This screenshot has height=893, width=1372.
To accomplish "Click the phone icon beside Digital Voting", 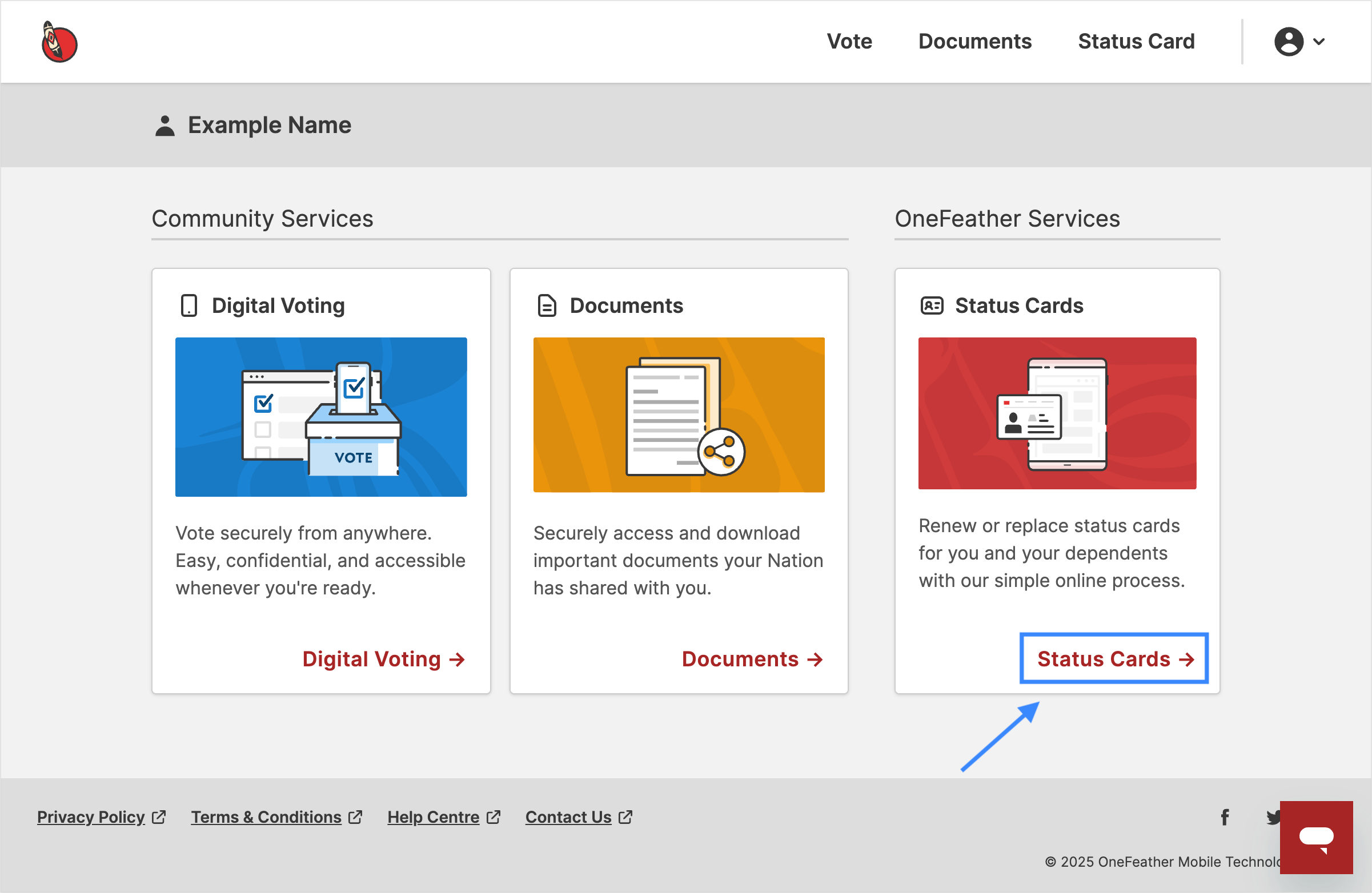I will click(188, 306).
